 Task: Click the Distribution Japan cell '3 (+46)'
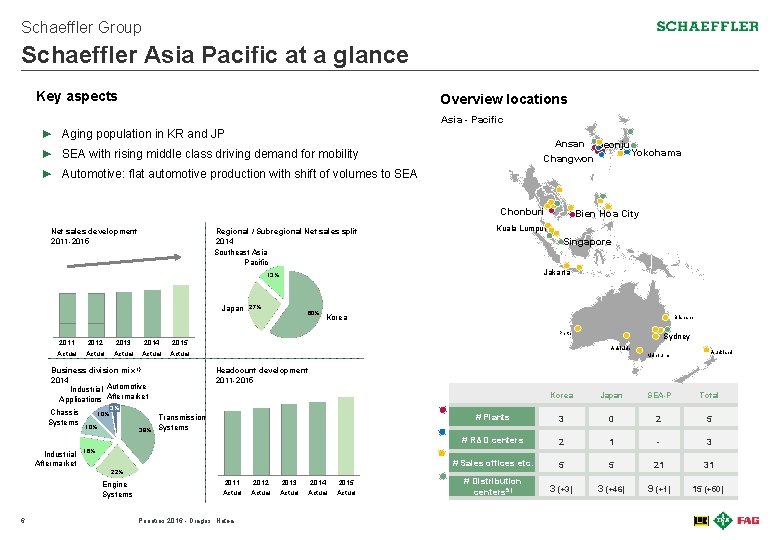click(x=611, y=488)
